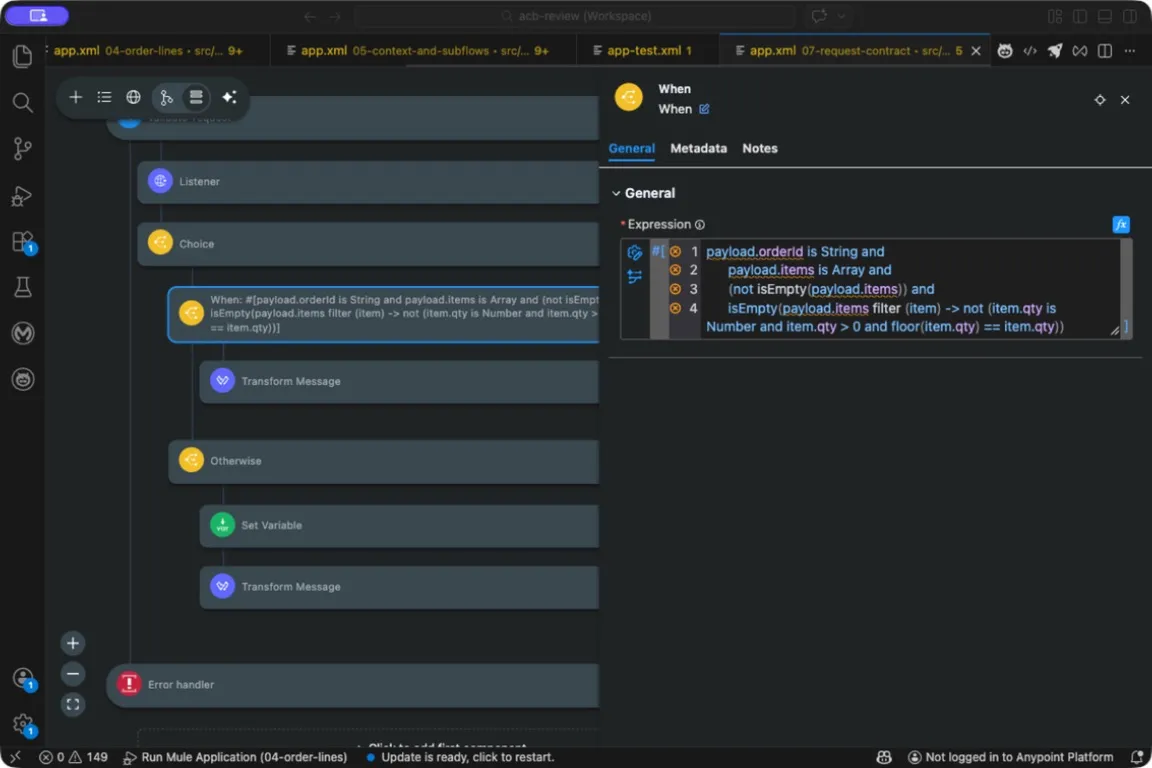Click the fx expression mode button

(x=1120, y=225)
